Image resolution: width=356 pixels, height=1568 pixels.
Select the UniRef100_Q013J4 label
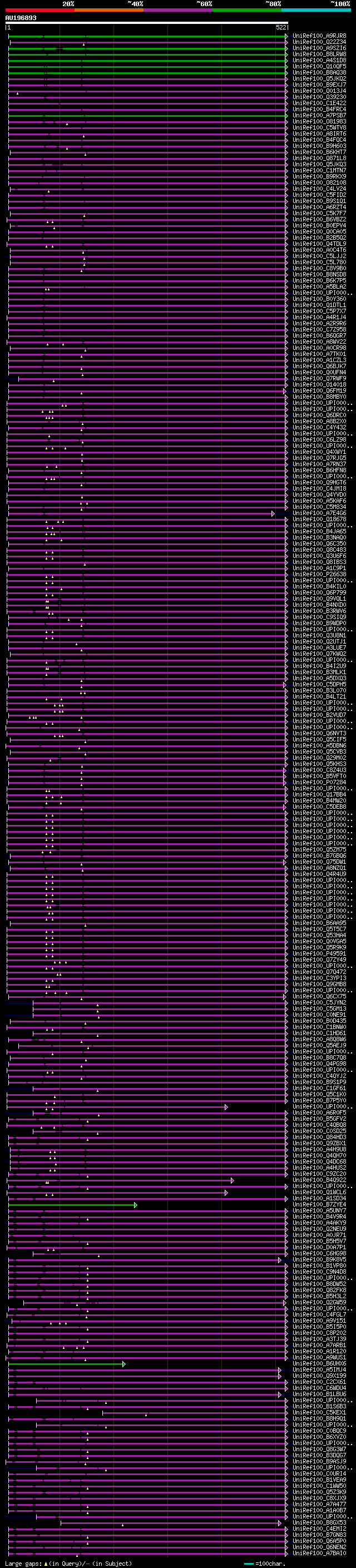[x=319, y=91]
